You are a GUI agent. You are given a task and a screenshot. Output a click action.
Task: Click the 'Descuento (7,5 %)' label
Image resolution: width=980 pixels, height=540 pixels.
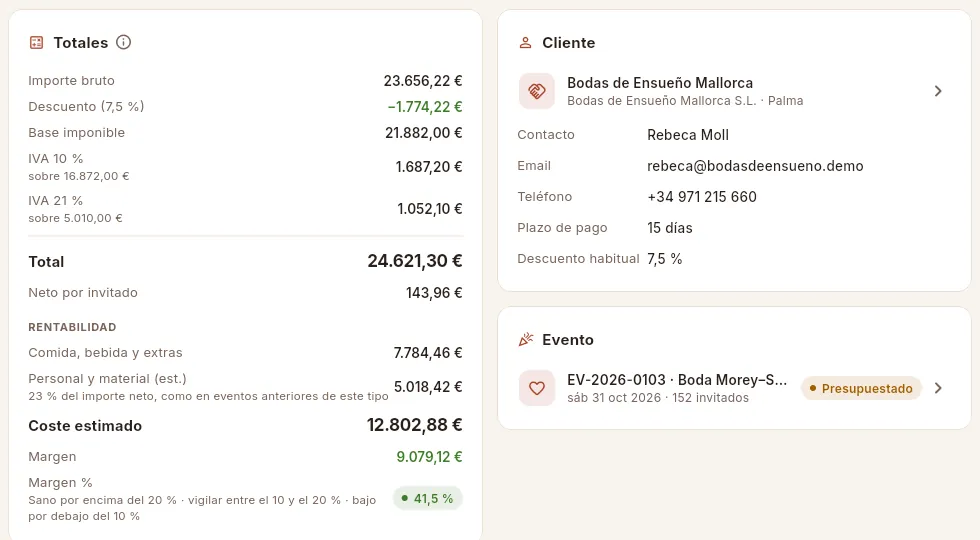coord(86,107)
